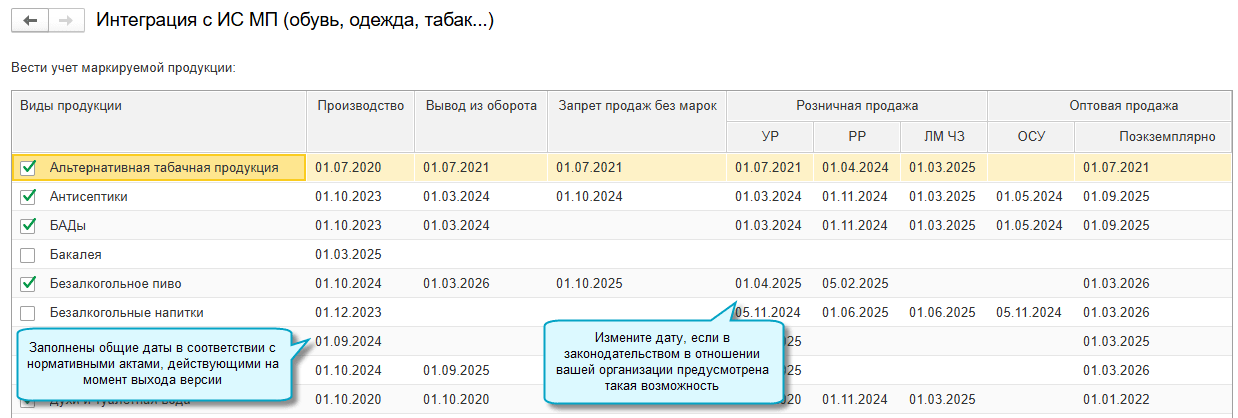Screen dimensions: 1238x418
Task: Disable the Безалкогольное пиво checkbox
Action: click(28, 284)
